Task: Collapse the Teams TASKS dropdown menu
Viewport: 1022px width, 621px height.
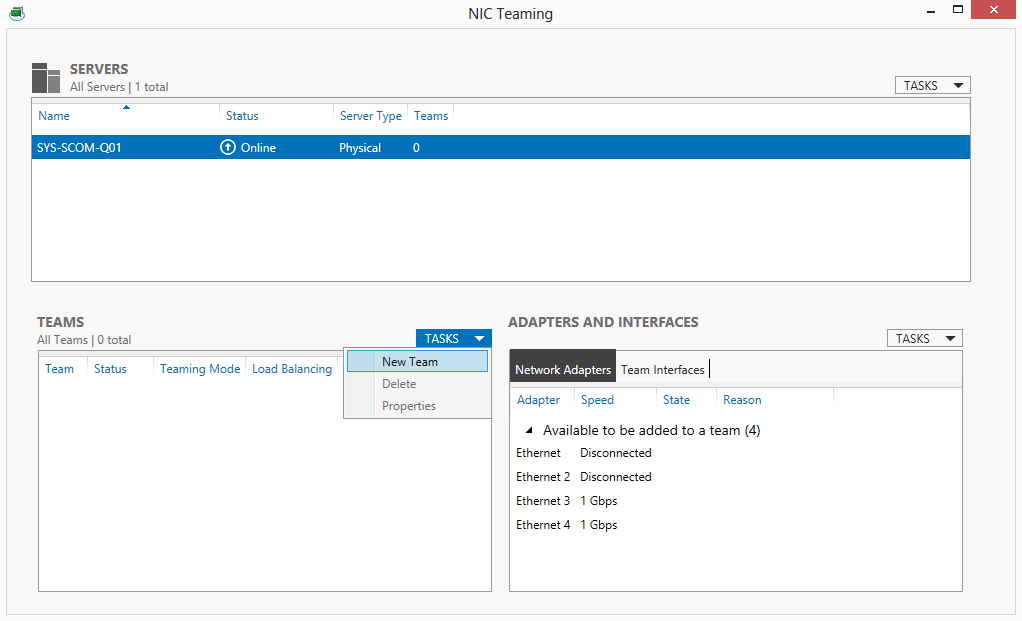Action: pyautogui.click(x=453, y=339)
